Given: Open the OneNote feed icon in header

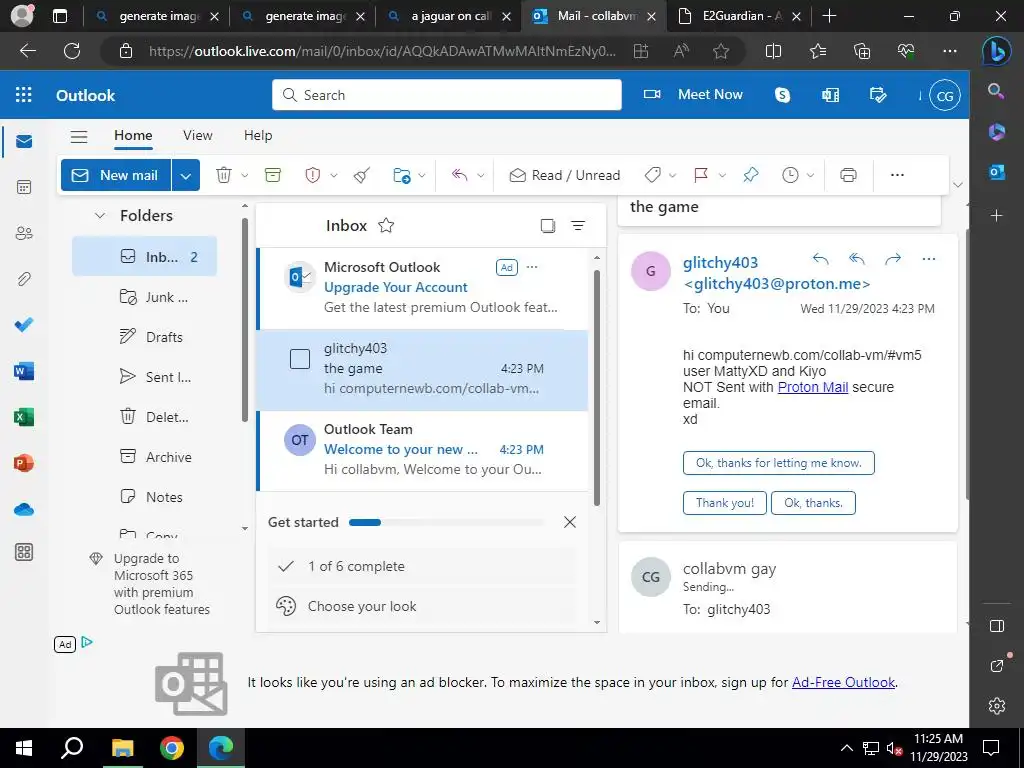Looking at the screenshot, I should [x=830, y=95].
